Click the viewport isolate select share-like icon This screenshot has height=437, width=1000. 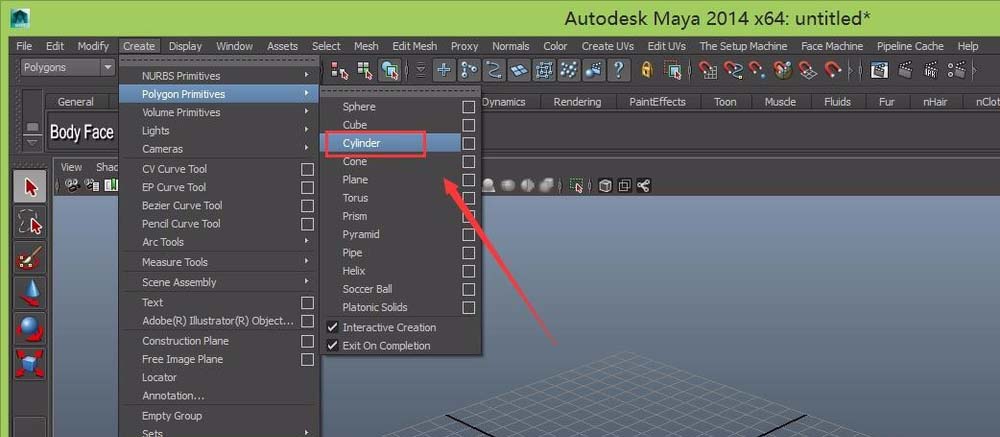click(x=643, y=186)
